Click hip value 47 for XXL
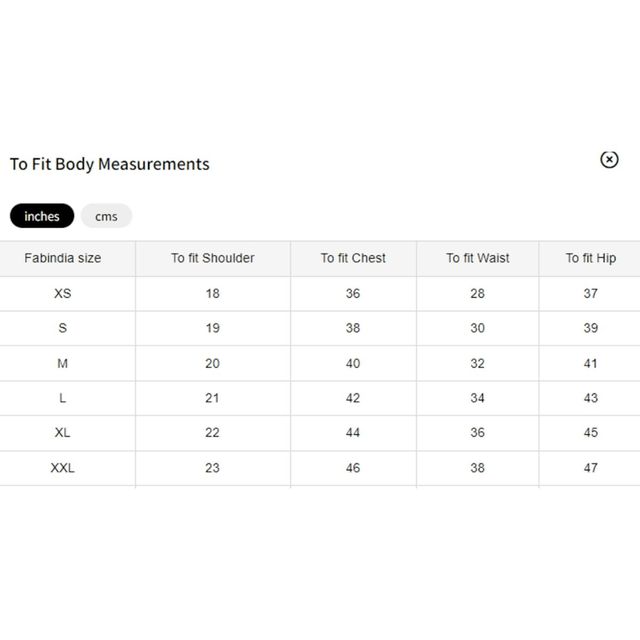Image resolution: width=640 pixels, height=640 pixels. point(591,468)
